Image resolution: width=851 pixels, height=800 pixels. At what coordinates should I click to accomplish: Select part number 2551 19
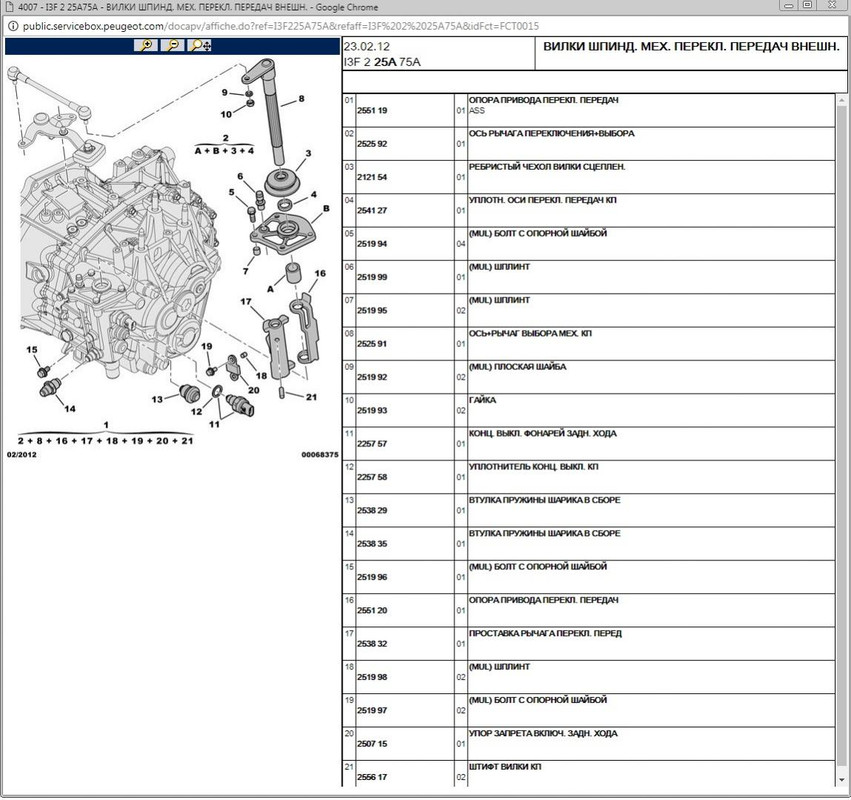pyautogui.click(x=372, y=111)
